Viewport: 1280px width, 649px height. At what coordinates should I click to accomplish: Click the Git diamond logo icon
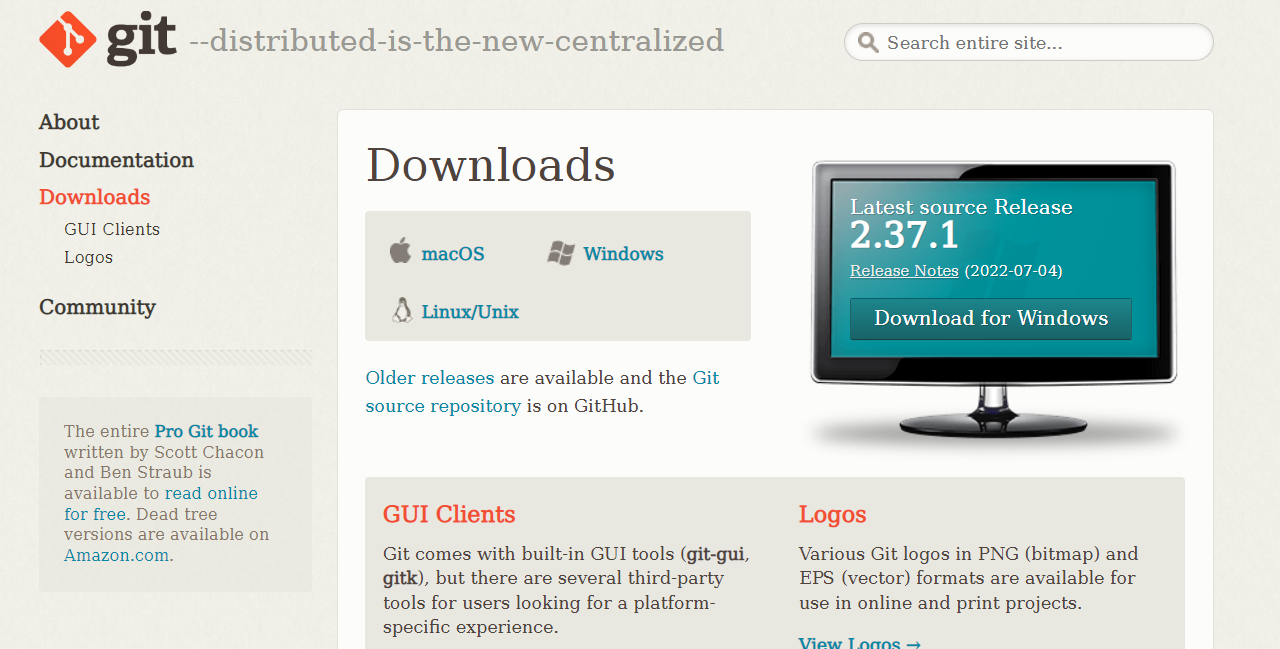[67, 39]
